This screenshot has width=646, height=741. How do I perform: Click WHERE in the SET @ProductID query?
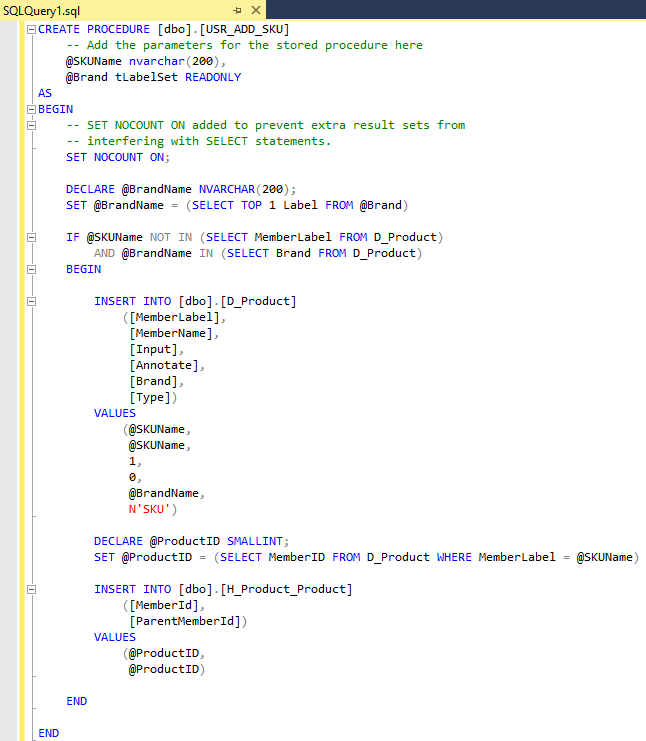[454, 557]
